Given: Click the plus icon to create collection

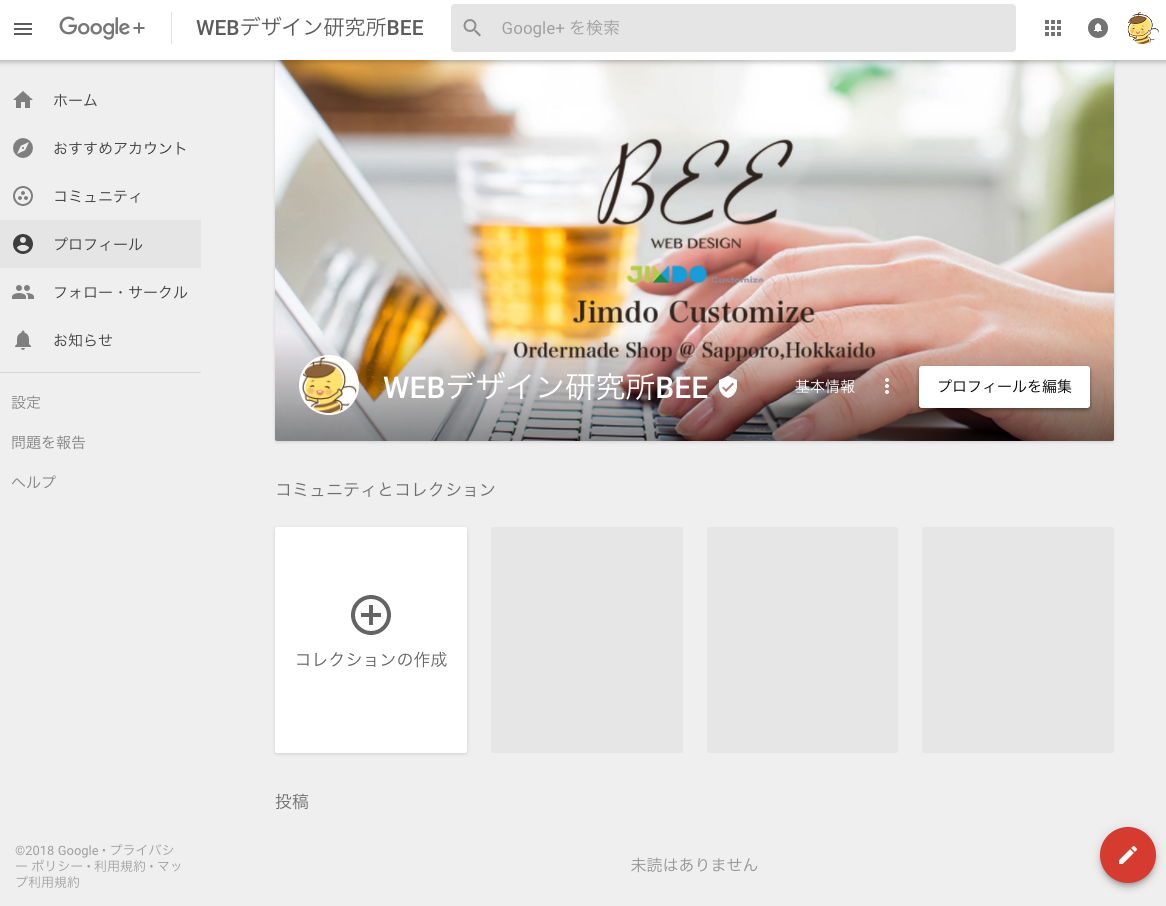Looking at the screenshot, I should pos(370,615).
